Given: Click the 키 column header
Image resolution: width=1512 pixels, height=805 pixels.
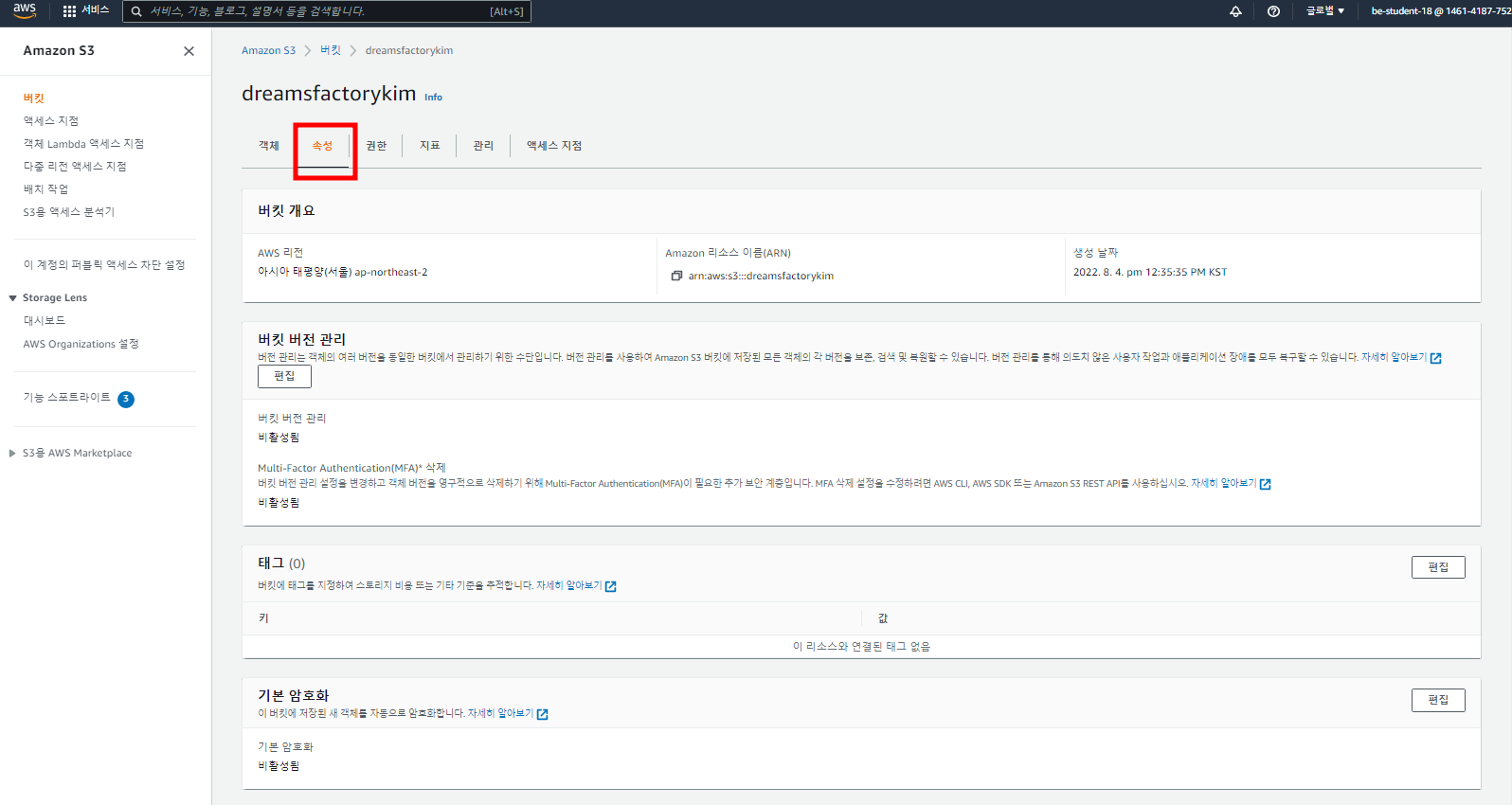Looking at the screenshot, I should pyautogui.click(x=263, y=618).
